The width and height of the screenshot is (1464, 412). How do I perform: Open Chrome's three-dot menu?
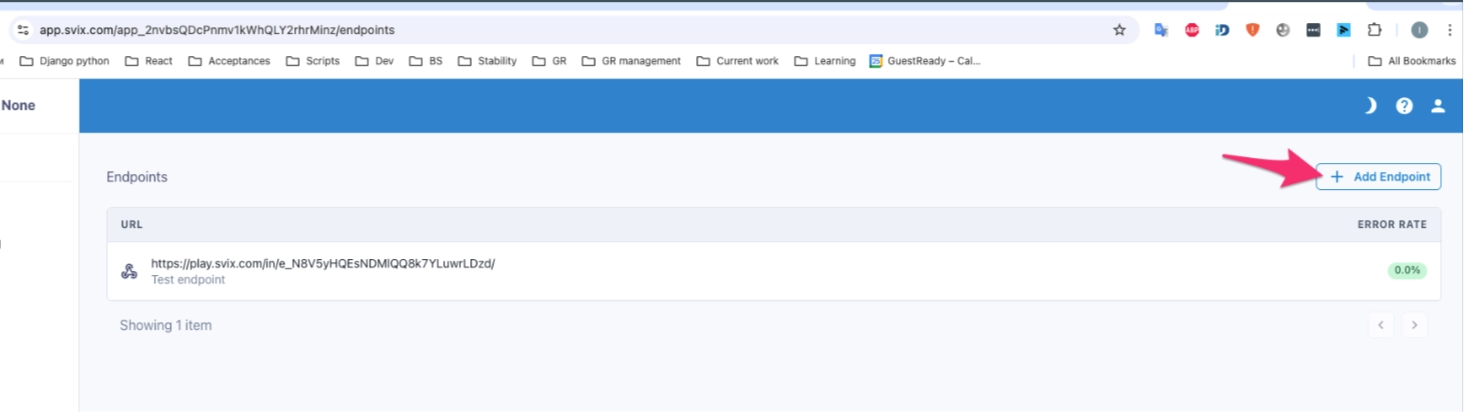pyautogui.click(x=1449, y=30)
